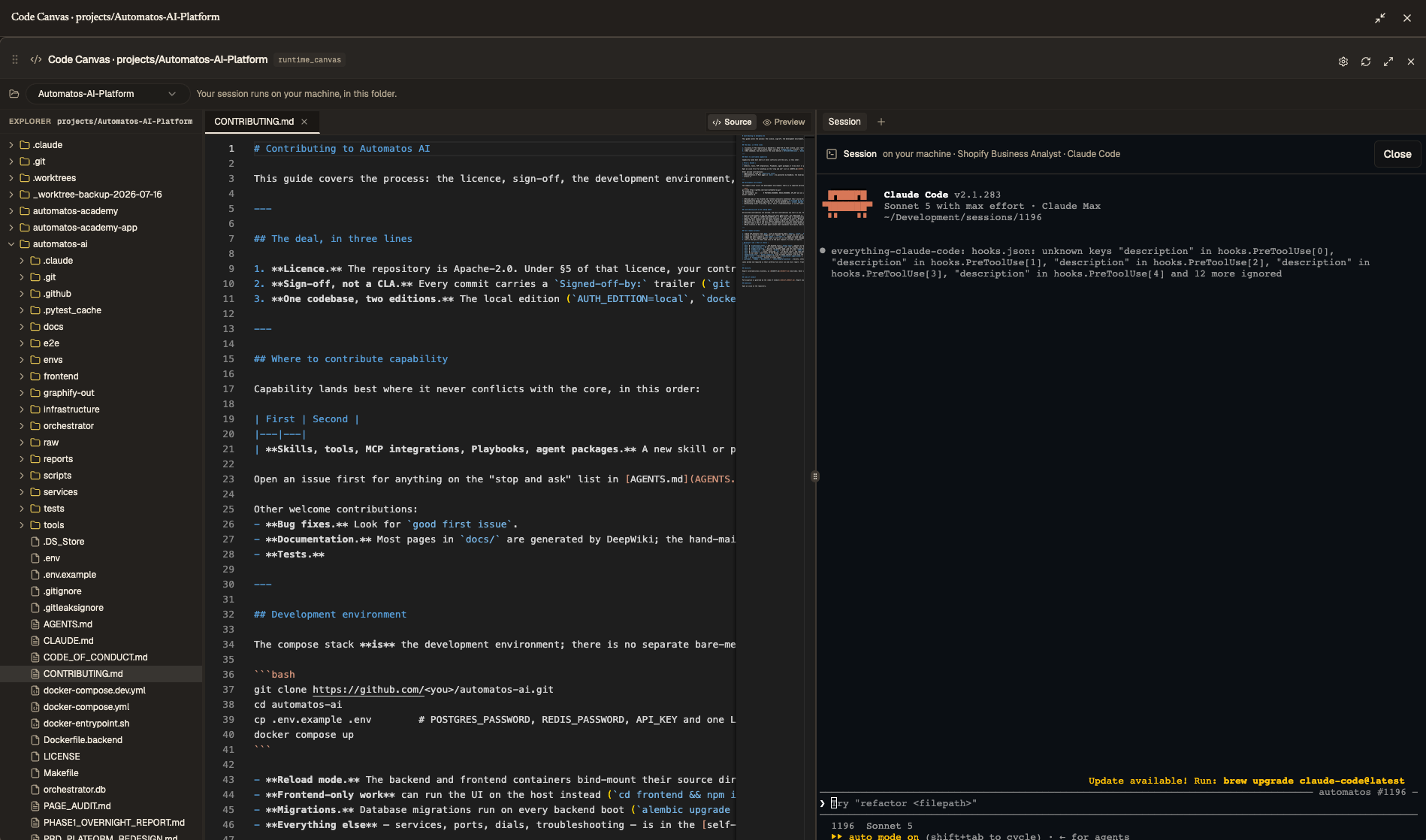Open the Makefile
The width and height of the screenshot is (1426, 840).
point(101,773)
